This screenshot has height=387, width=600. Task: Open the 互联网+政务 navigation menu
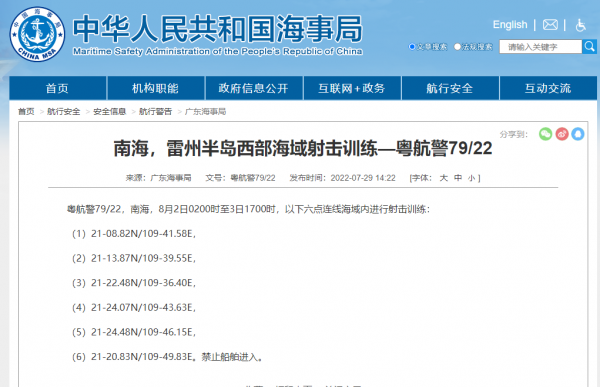[352, 88]
